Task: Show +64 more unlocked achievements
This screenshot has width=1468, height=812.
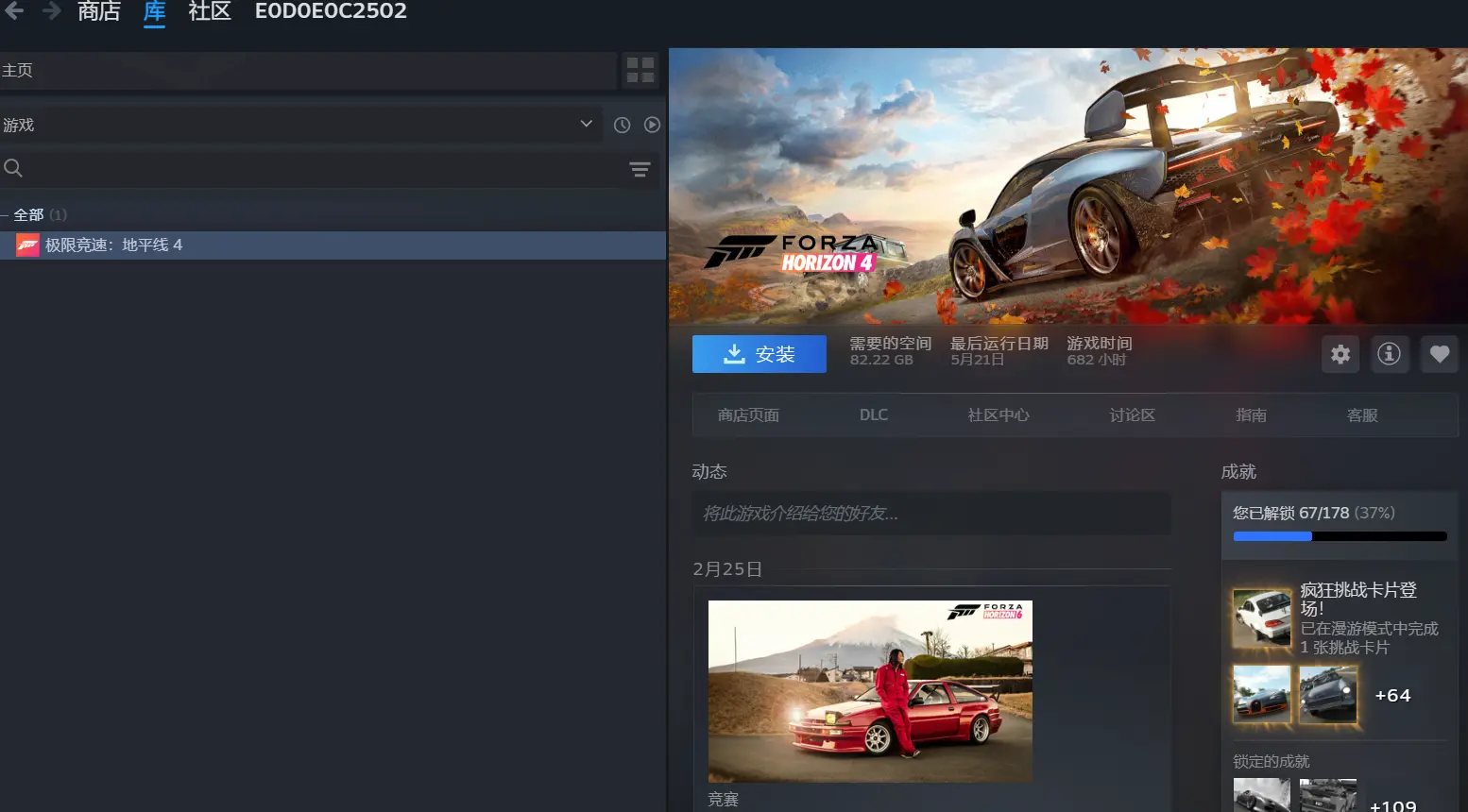Action: point(1392,696)
